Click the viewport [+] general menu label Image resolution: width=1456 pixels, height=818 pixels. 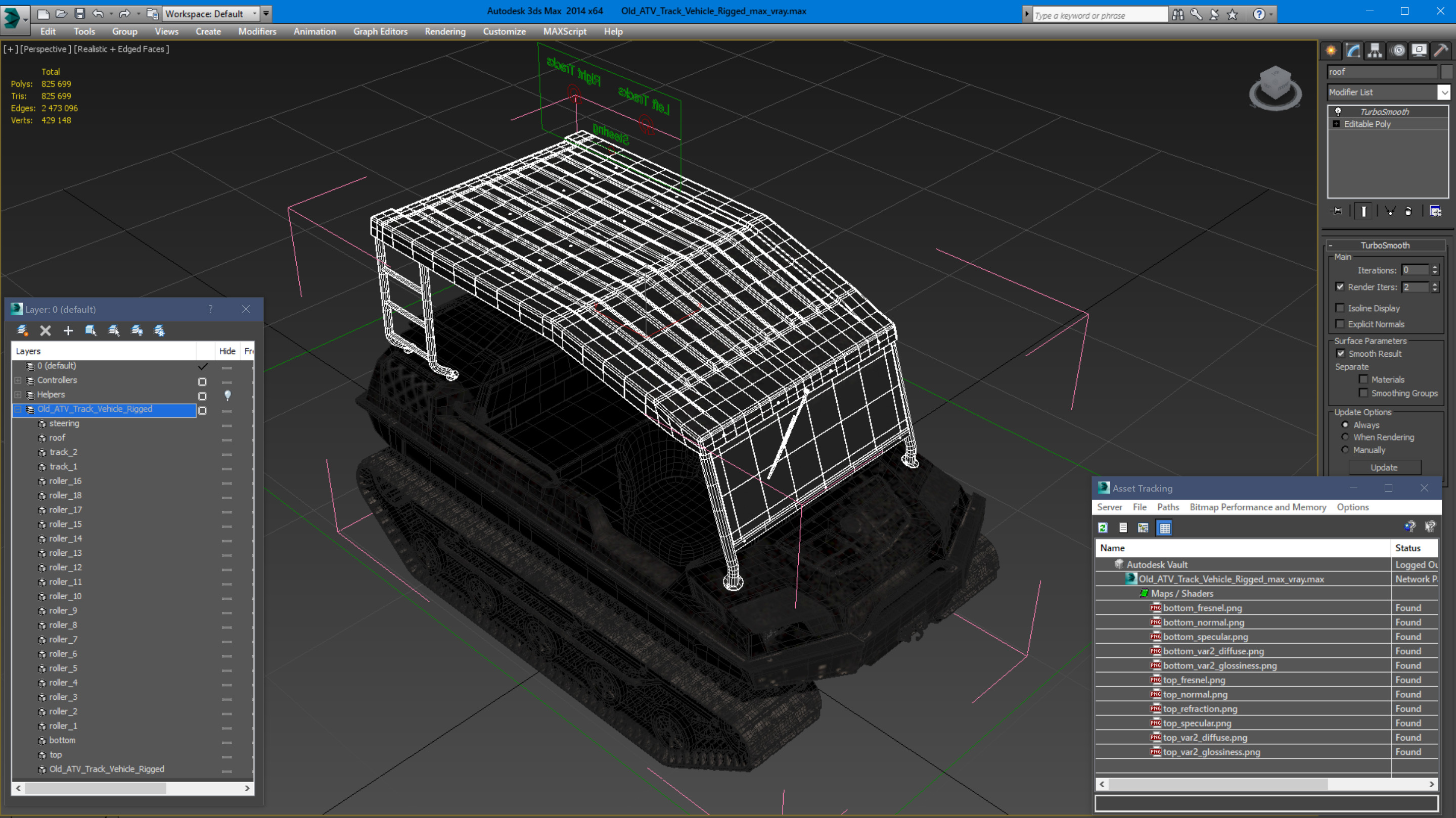pos(10,49)
